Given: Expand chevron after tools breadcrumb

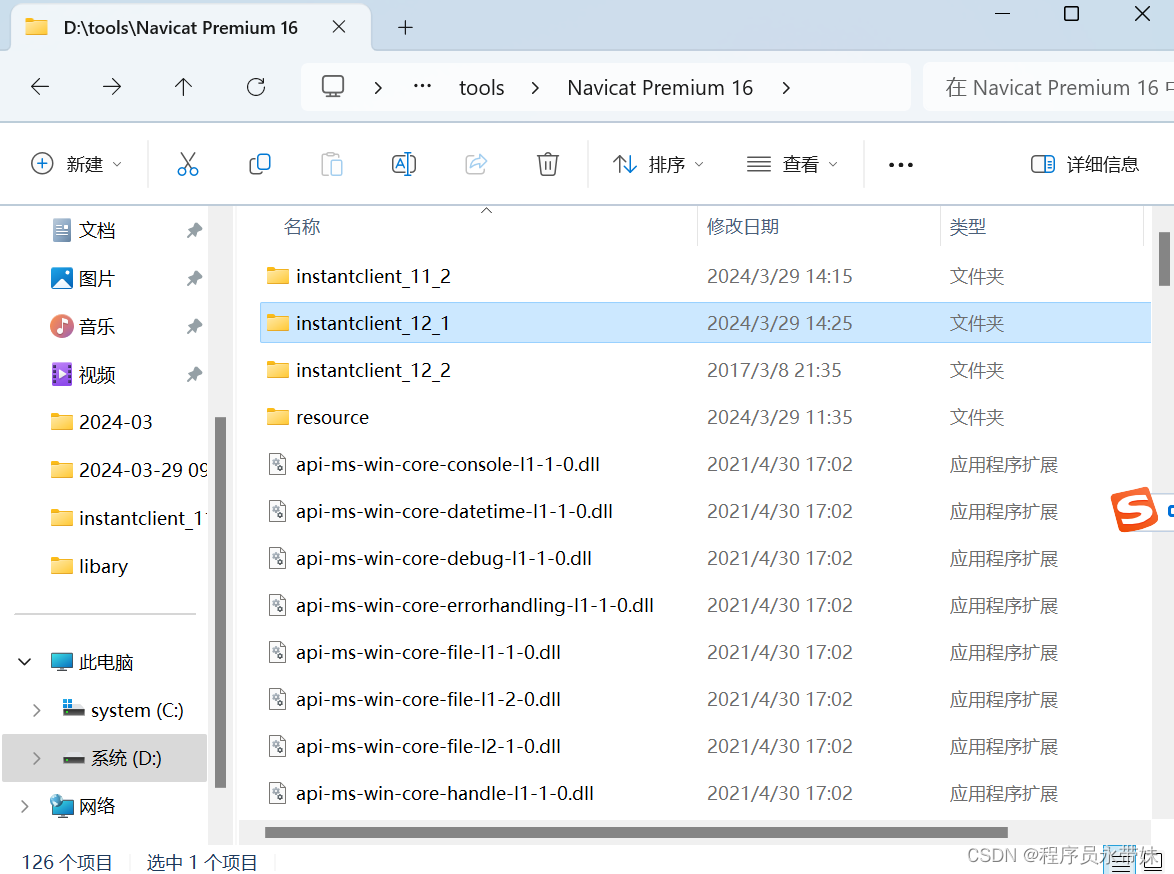Looking at the screenshot, I should coord(535,88).
